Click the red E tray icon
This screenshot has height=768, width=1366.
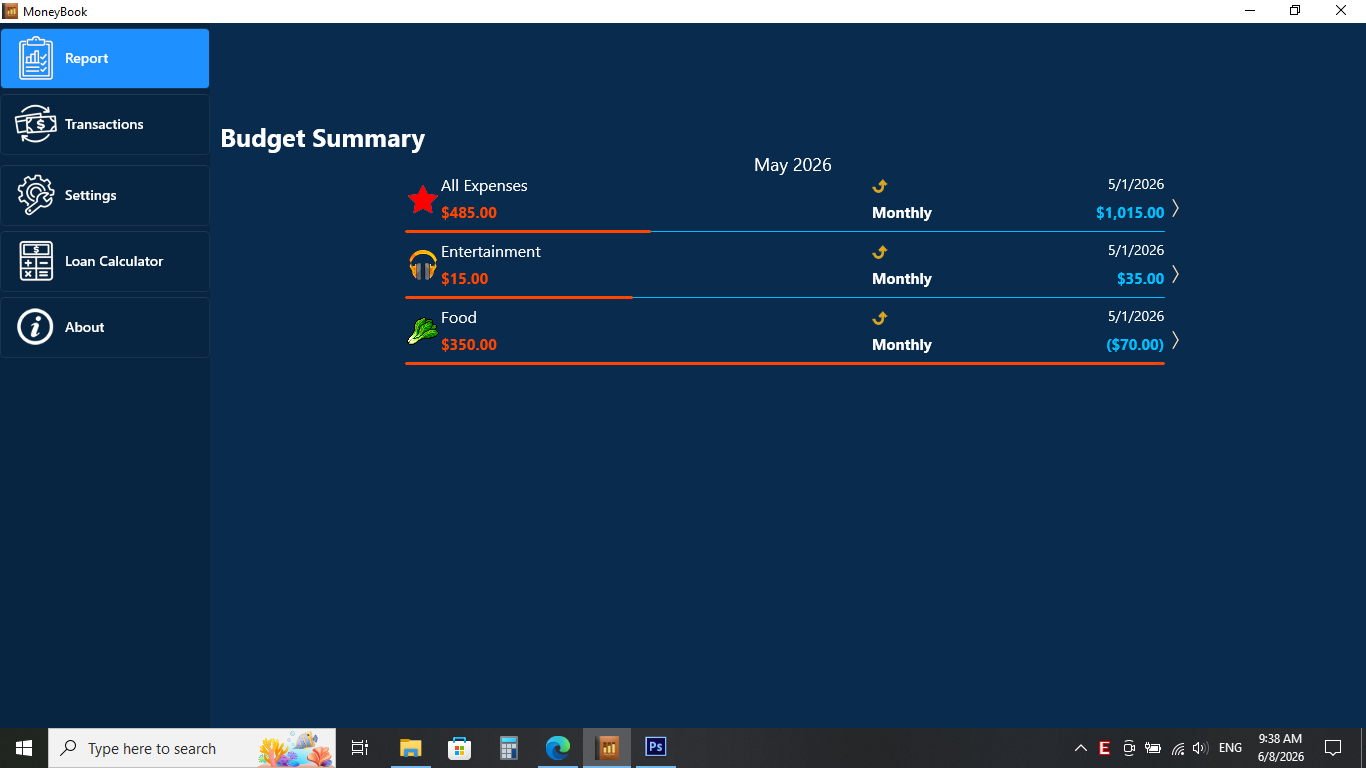pos(1105,748)
